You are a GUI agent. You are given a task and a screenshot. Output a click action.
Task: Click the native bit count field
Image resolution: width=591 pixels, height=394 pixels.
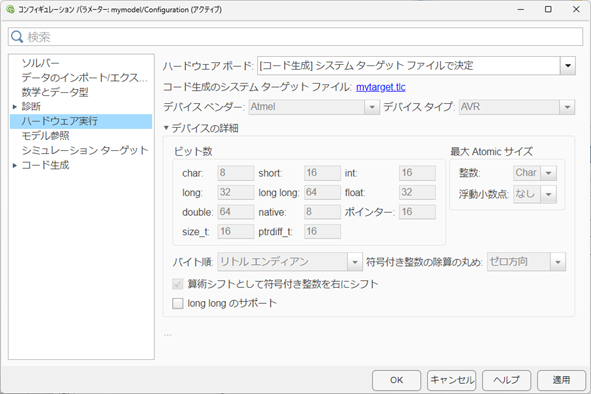coord(323,212)
